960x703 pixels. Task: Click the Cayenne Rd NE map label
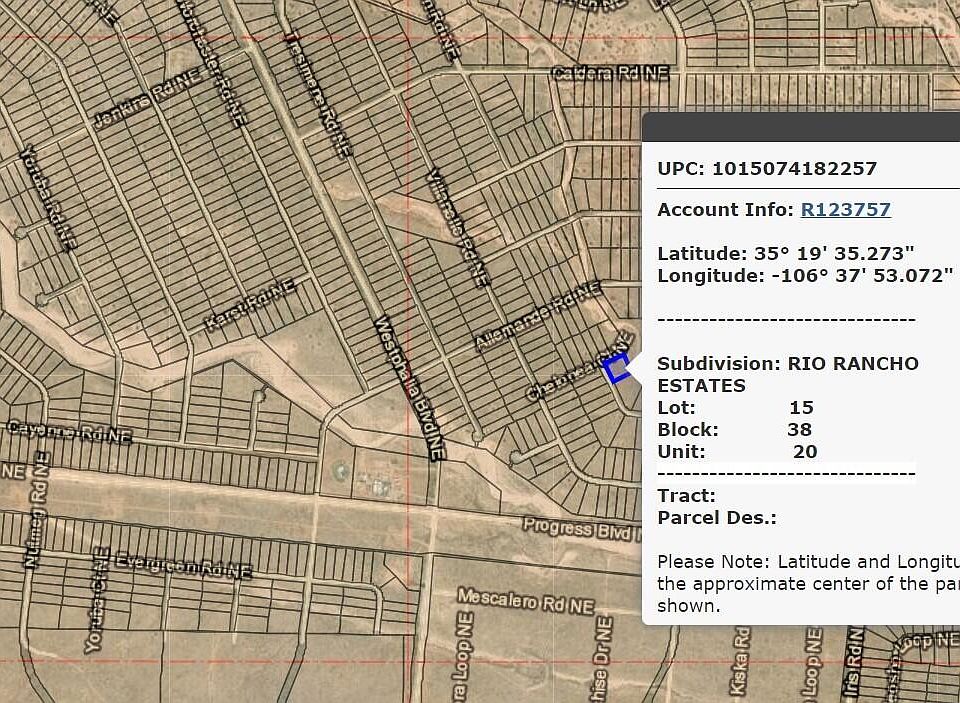coord(69,431)
